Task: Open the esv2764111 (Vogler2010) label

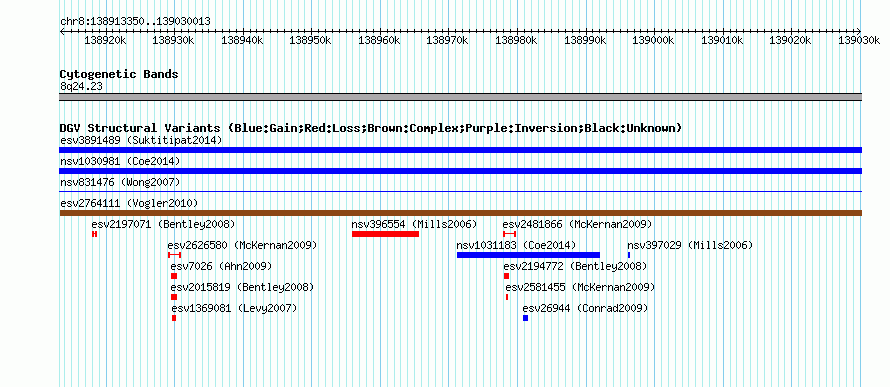Action: click(x=129, y=203)
